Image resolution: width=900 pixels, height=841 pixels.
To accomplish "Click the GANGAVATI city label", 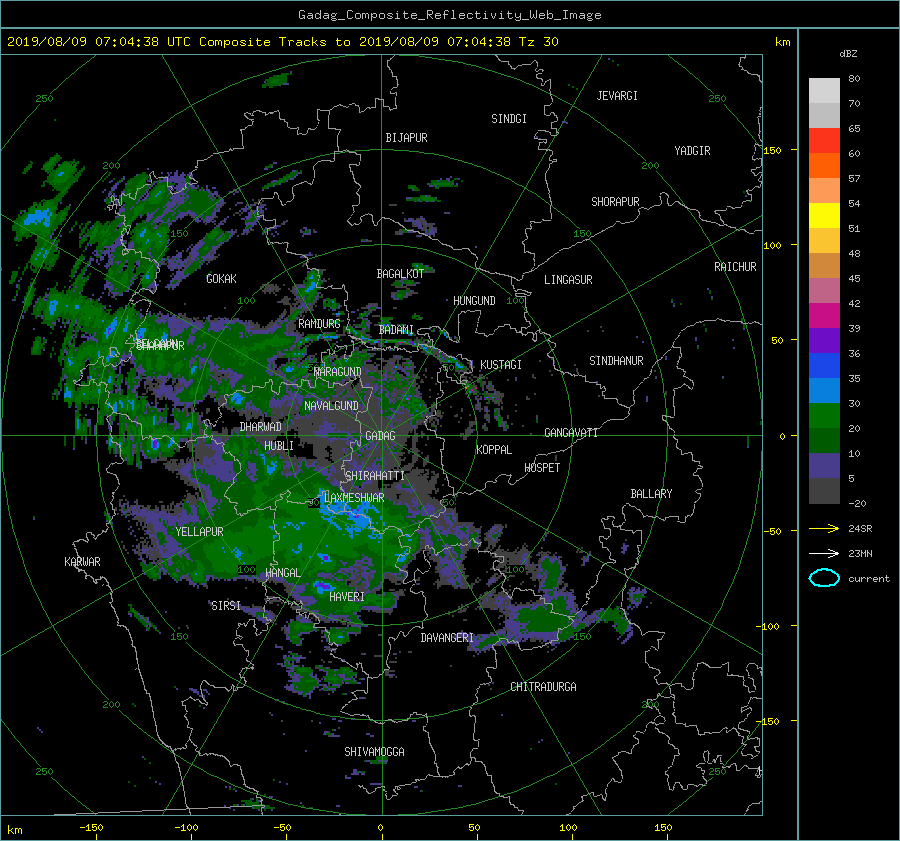I will pos(571,433).
